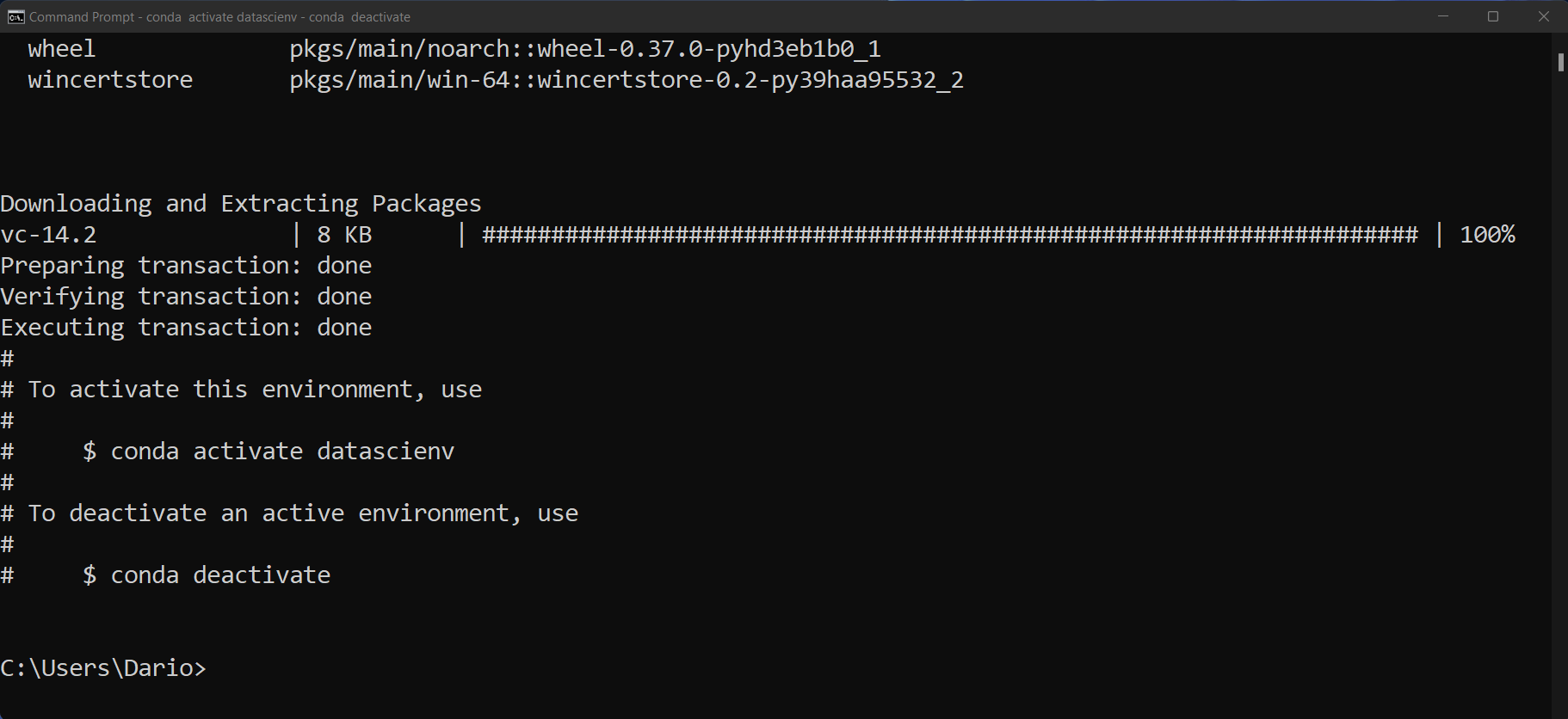This screenshot has width=1568, height=719.
Task: Click the window title text in title bar
Action: tap(219, 17)
